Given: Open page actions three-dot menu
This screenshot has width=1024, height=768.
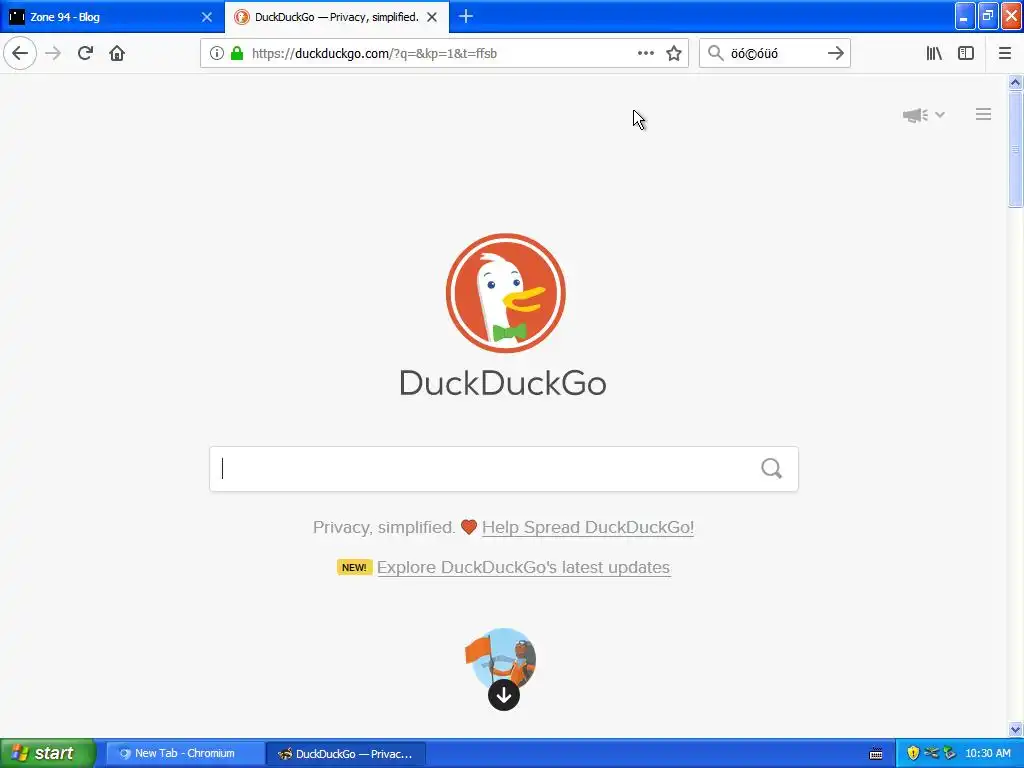Looking at the screenshot, I should pyautogui.click(x=645, y=54).
